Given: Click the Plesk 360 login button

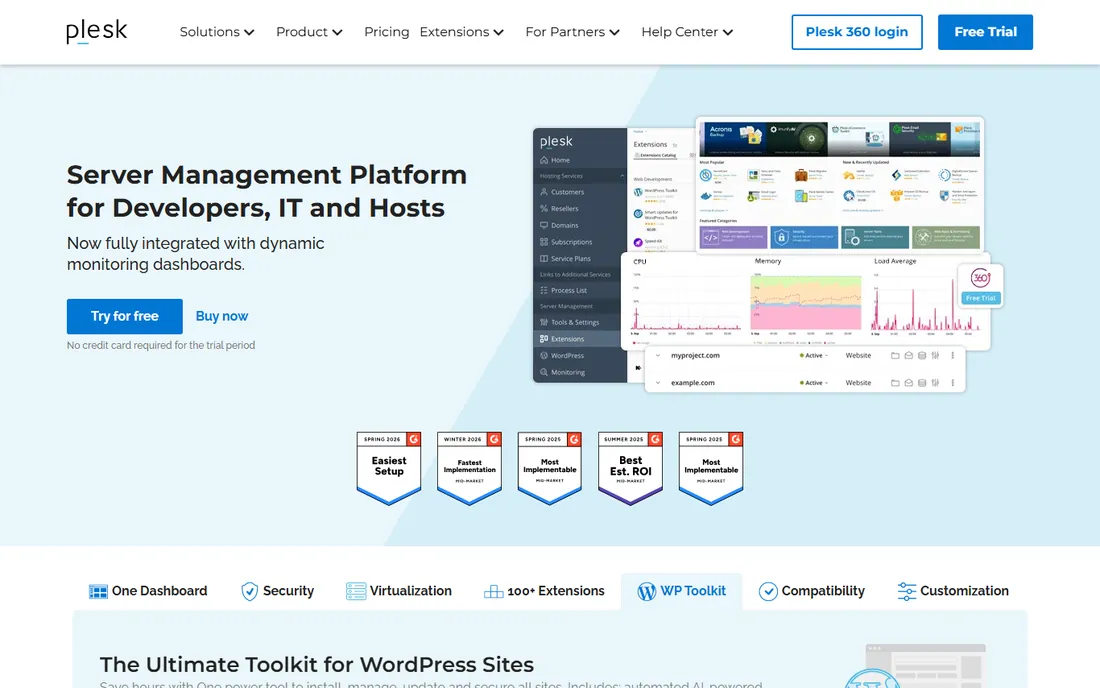Looking at the screenshot, I should coord(857,32).
